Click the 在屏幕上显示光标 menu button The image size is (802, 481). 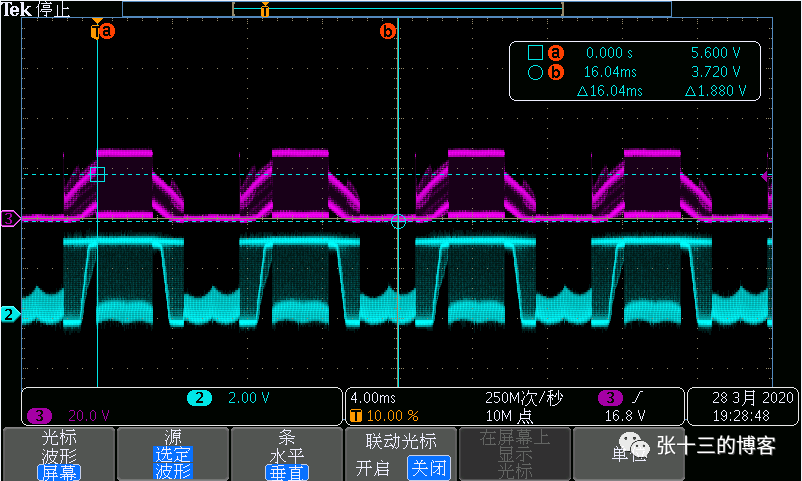(515, 454)
